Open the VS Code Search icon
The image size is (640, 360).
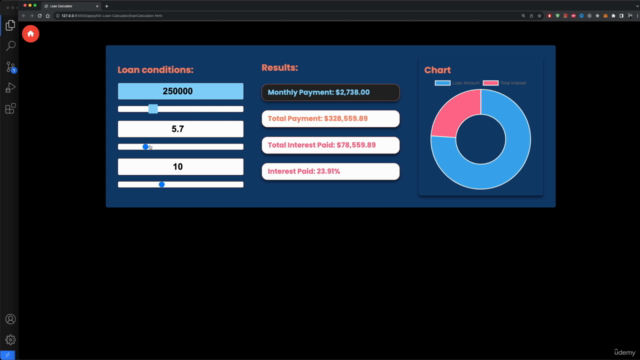[11, 46]
